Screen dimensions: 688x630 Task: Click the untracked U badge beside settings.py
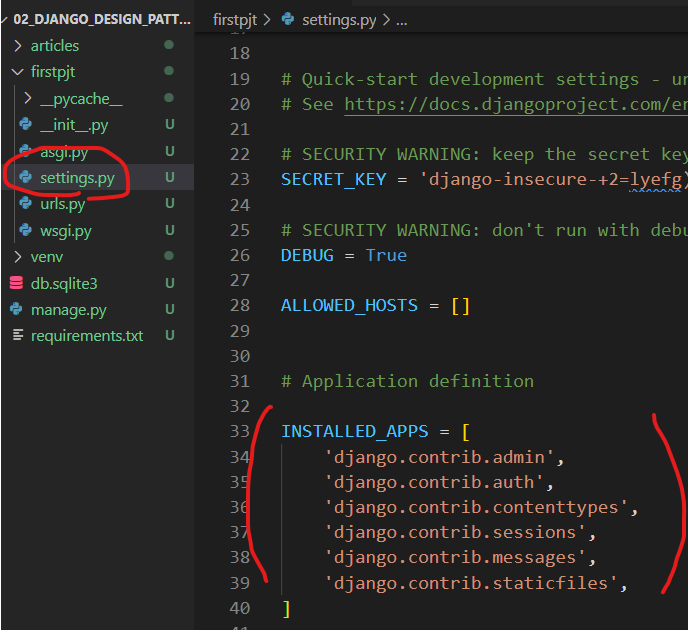170,177
